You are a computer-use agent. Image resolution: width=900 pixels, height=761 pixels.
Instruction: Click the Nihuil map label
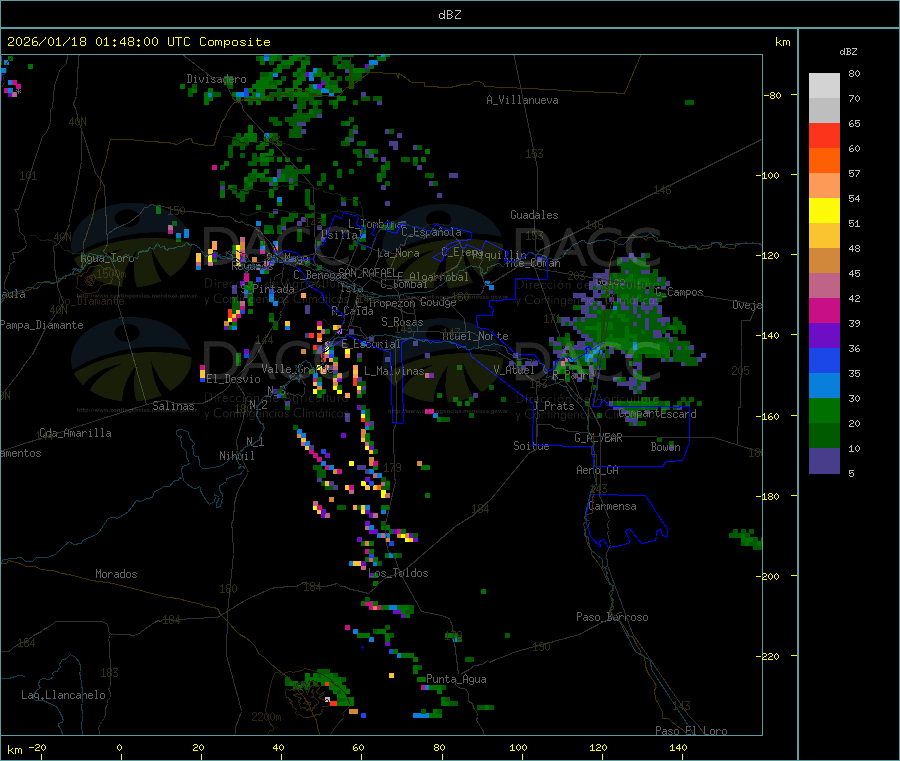click(237, 456)
